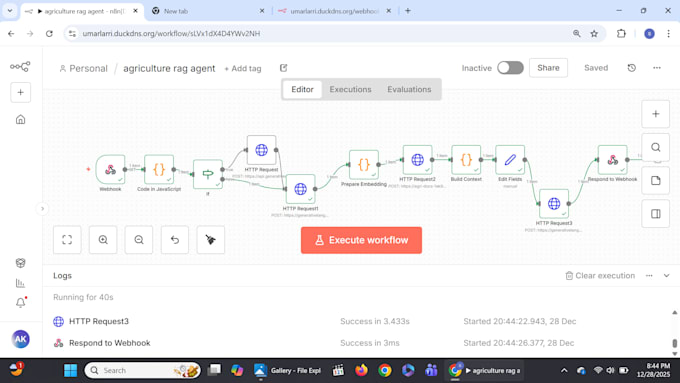Select the Respond to Webhook node
This screenshot has width=680, height=383.
click(612, 160)
